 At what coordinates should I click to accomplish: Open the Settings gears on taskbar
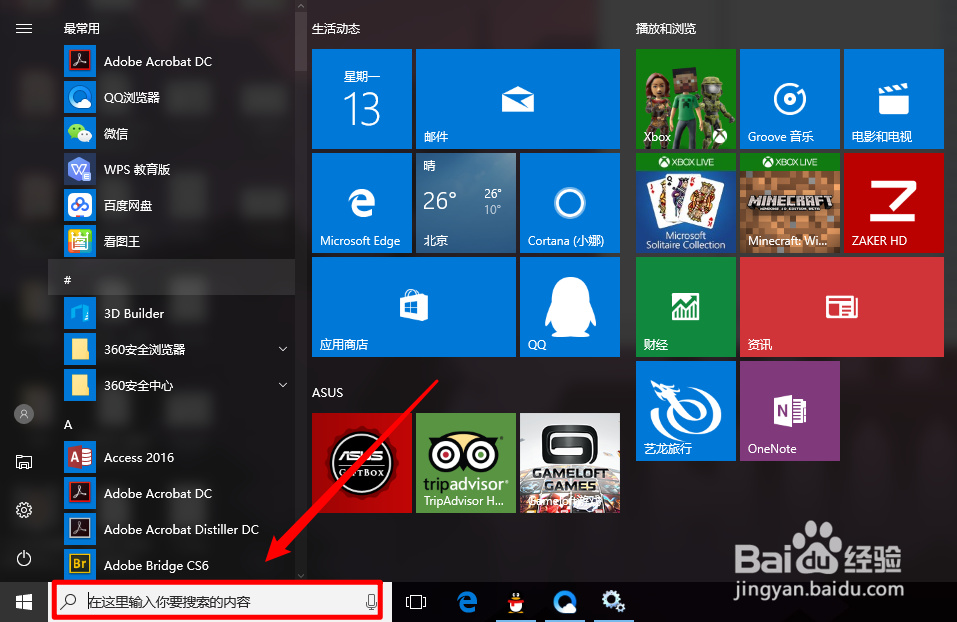tap(613, 602)
